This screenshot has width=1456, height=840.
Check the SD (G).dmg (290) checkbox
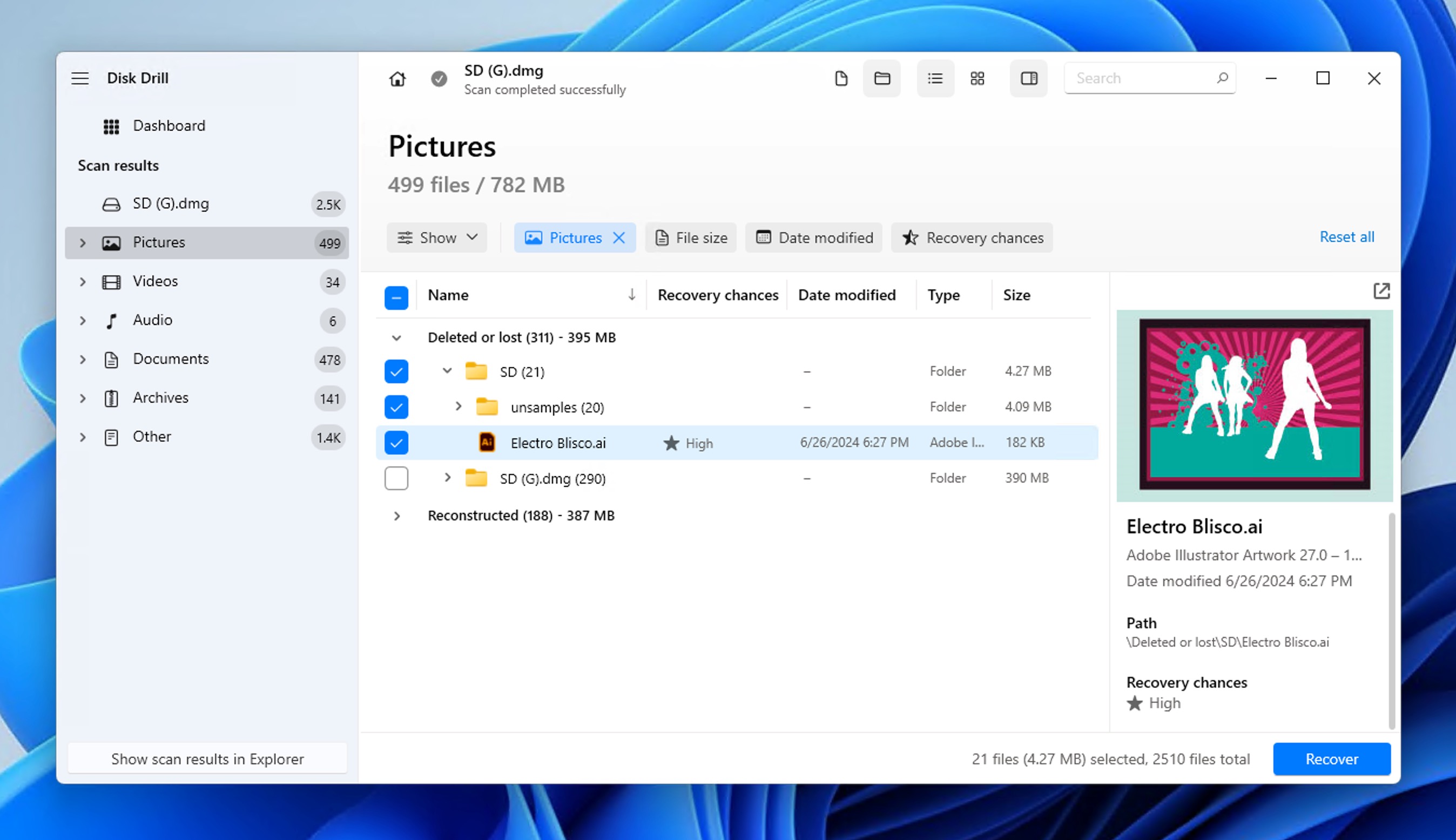[396, 478]
